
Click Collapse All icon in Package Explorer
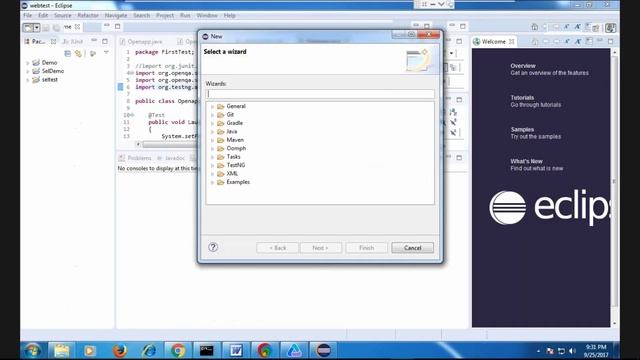click(68, 53)
